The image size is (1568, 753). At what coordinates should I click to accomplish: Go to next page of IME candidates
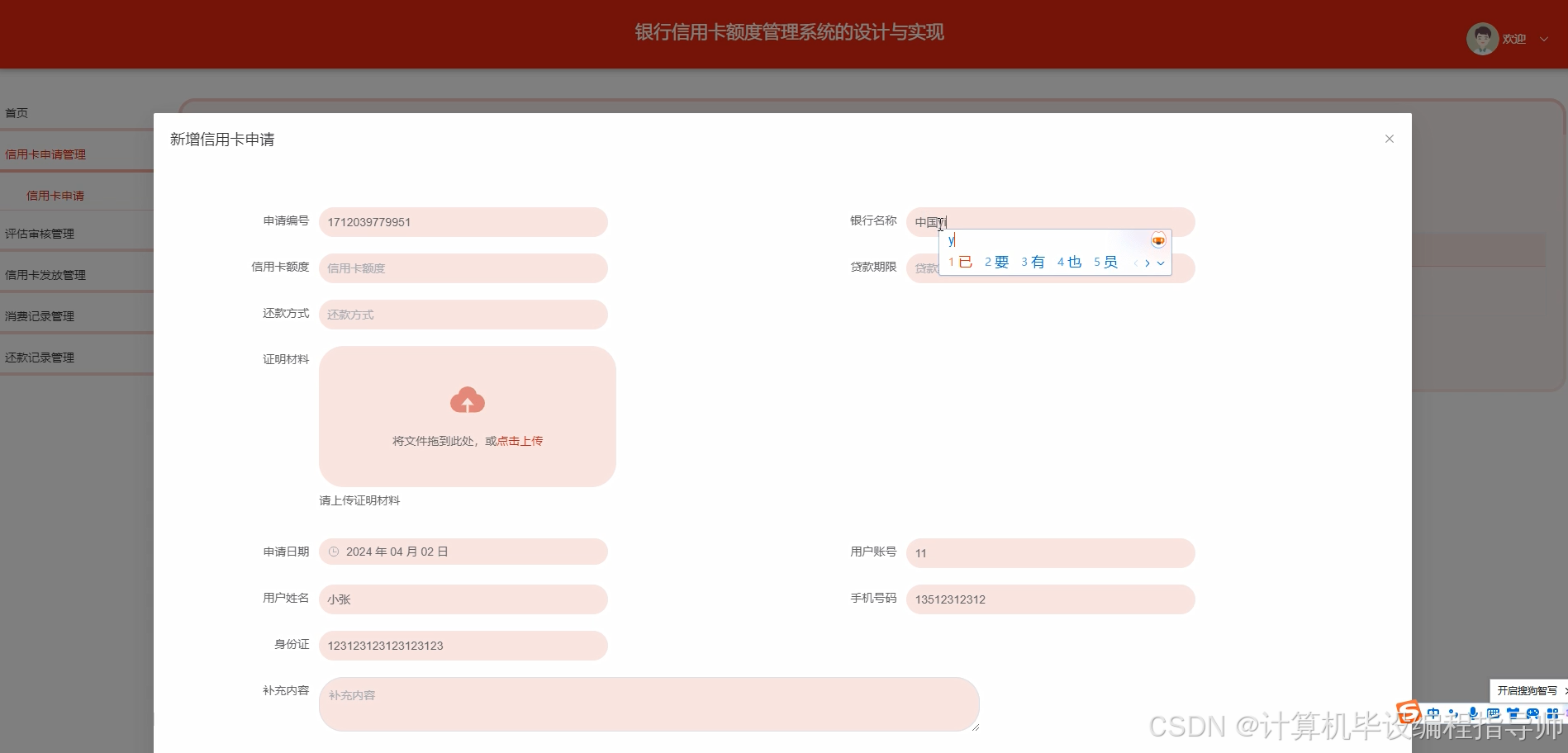click(x=1147, y=263)
